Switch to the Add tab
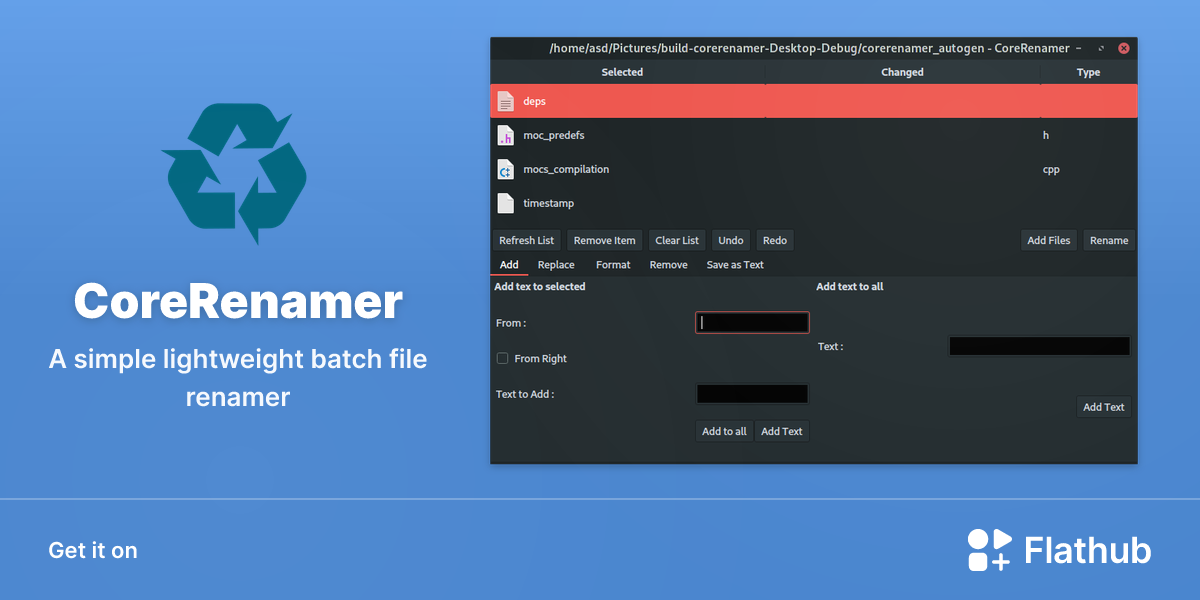Screen dimensions: 1200x600 [x=509, y=265]
